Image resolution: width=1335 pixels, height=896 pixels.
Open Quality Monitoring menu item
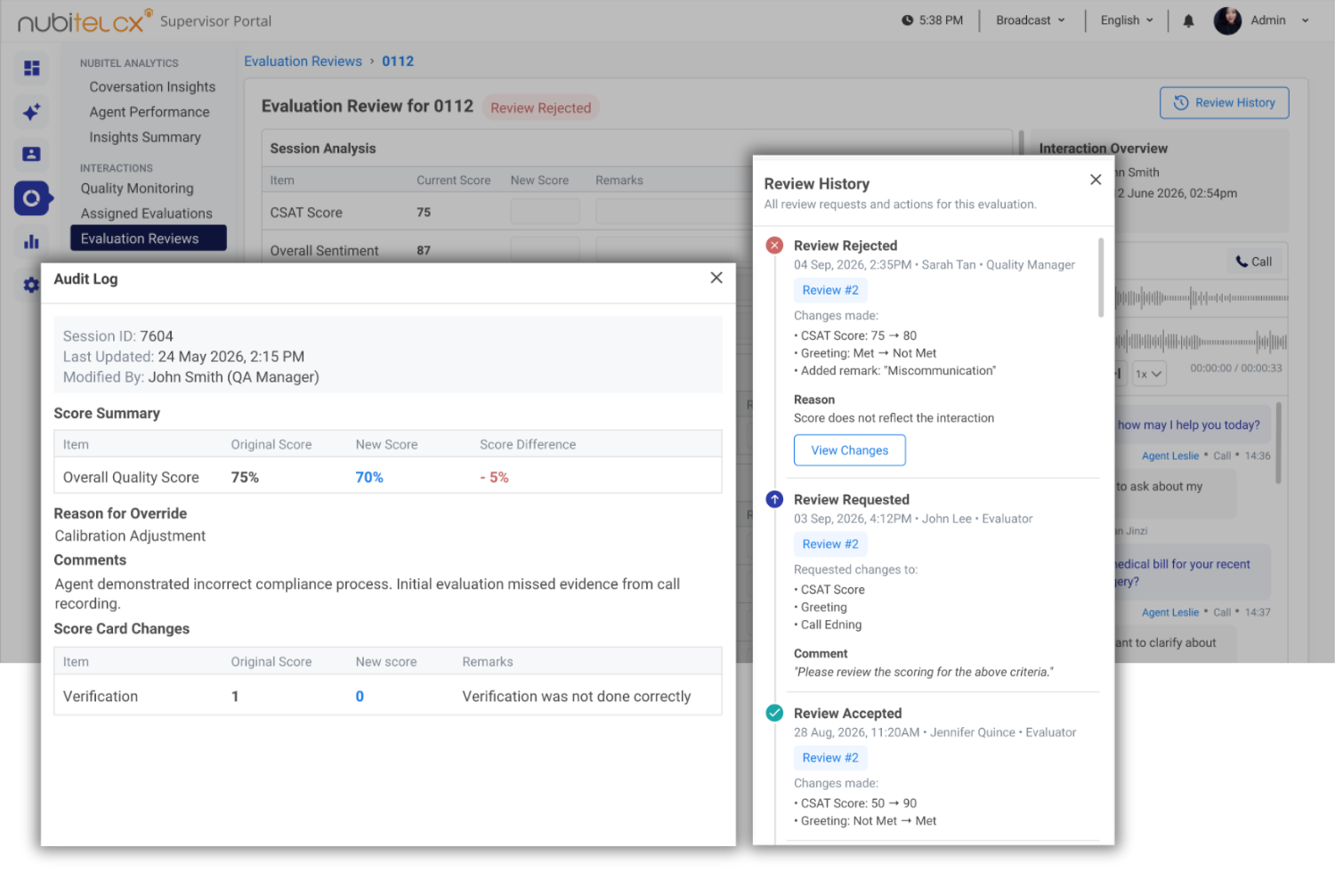(137, 188)
